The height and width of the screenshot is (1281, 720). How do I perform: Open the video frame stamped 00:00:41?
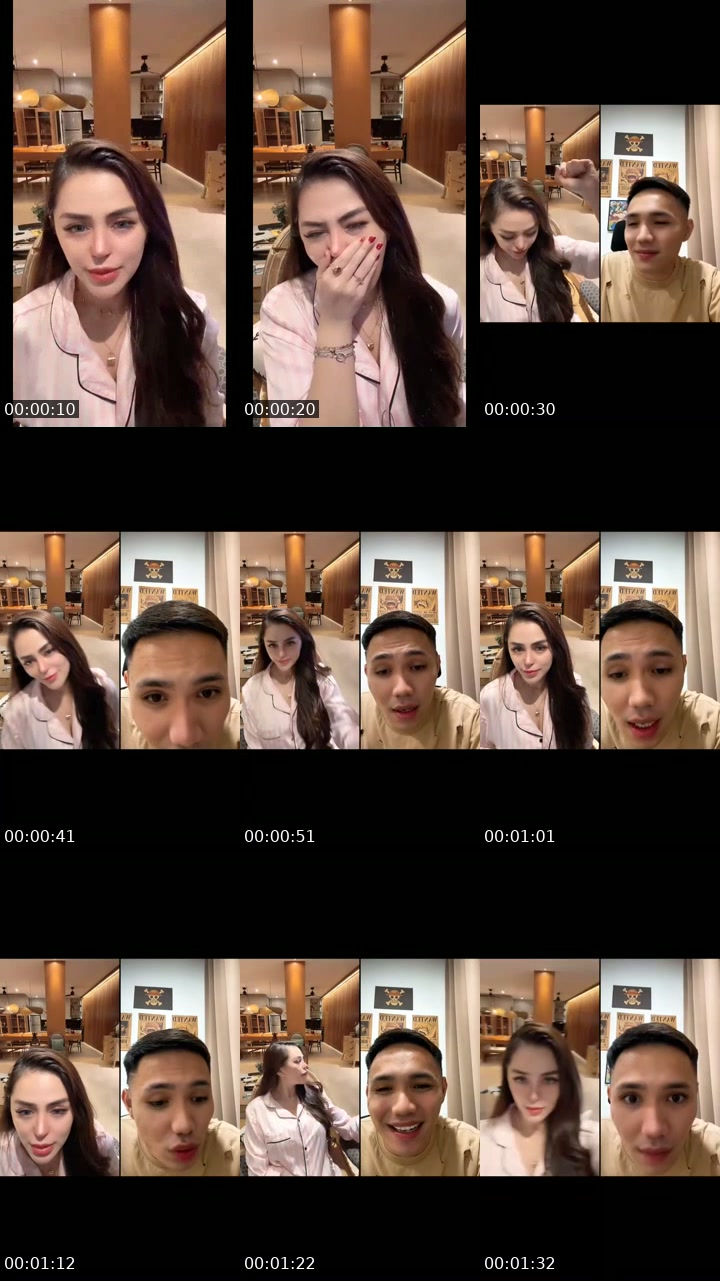coord(120,640)
